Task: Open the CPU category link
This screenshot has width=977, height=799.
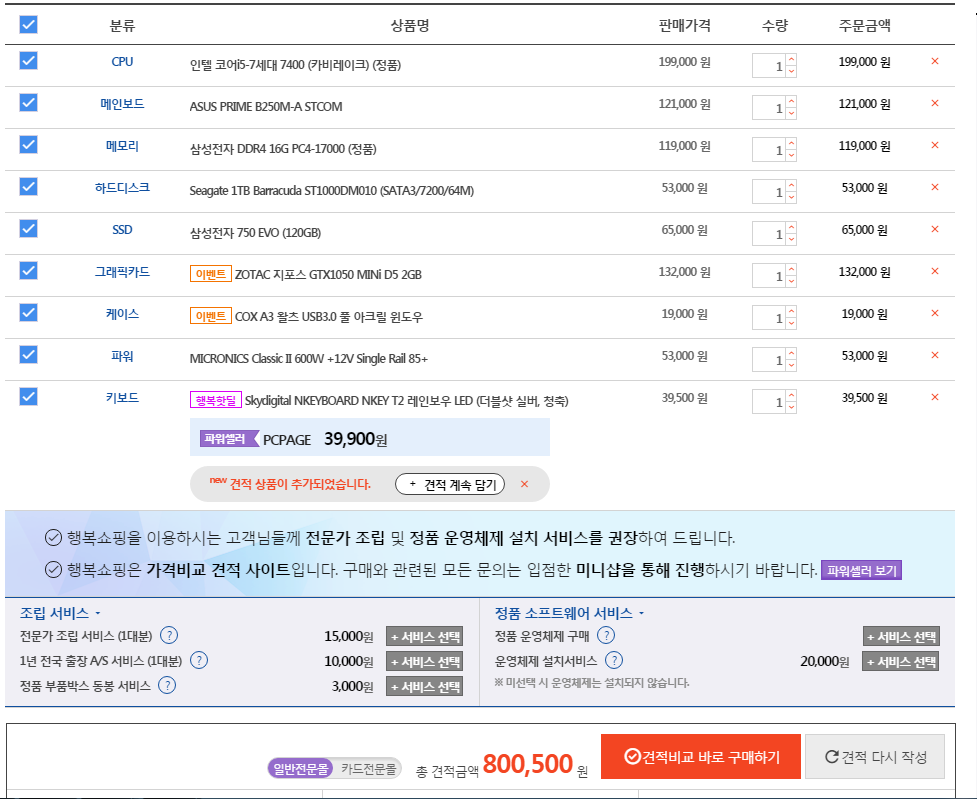Action: pos(122,62)
